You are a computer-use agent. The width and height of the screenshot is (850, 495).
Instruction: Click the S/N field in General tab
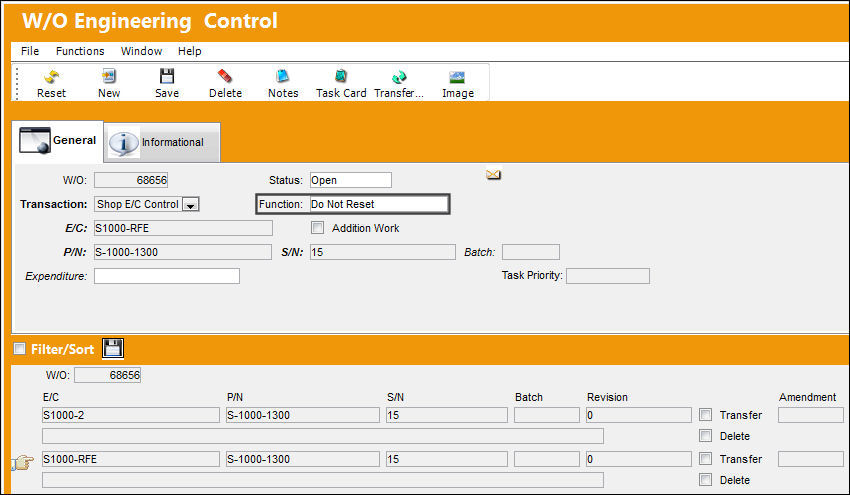pyautogui.click(x=383, y=252)
